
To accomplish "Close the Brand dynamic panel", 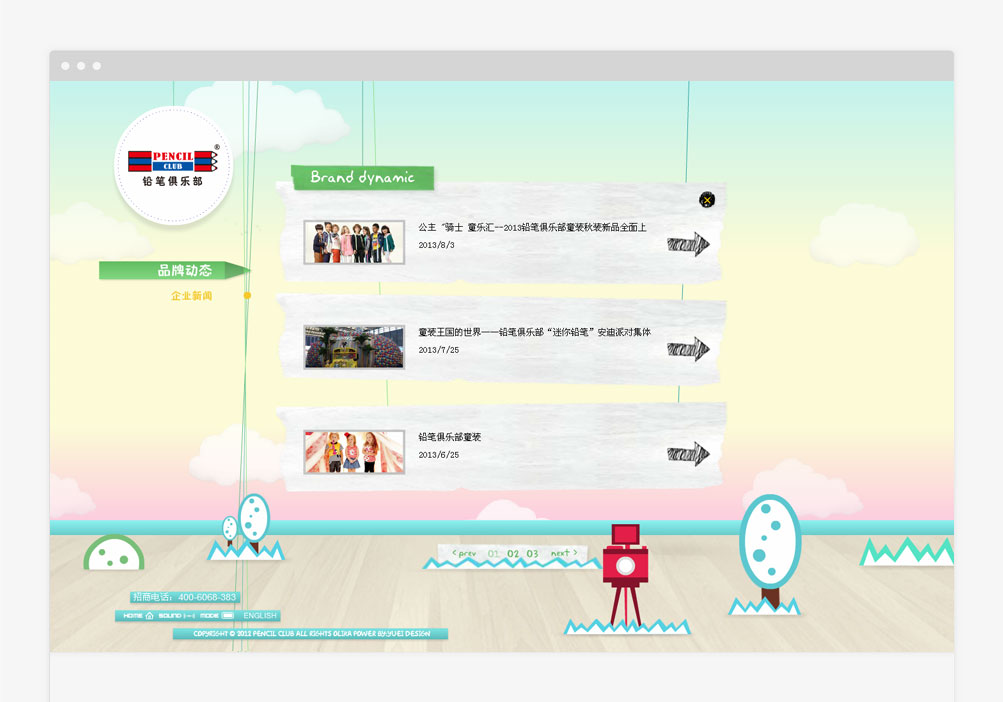I will tap(707, 200).
